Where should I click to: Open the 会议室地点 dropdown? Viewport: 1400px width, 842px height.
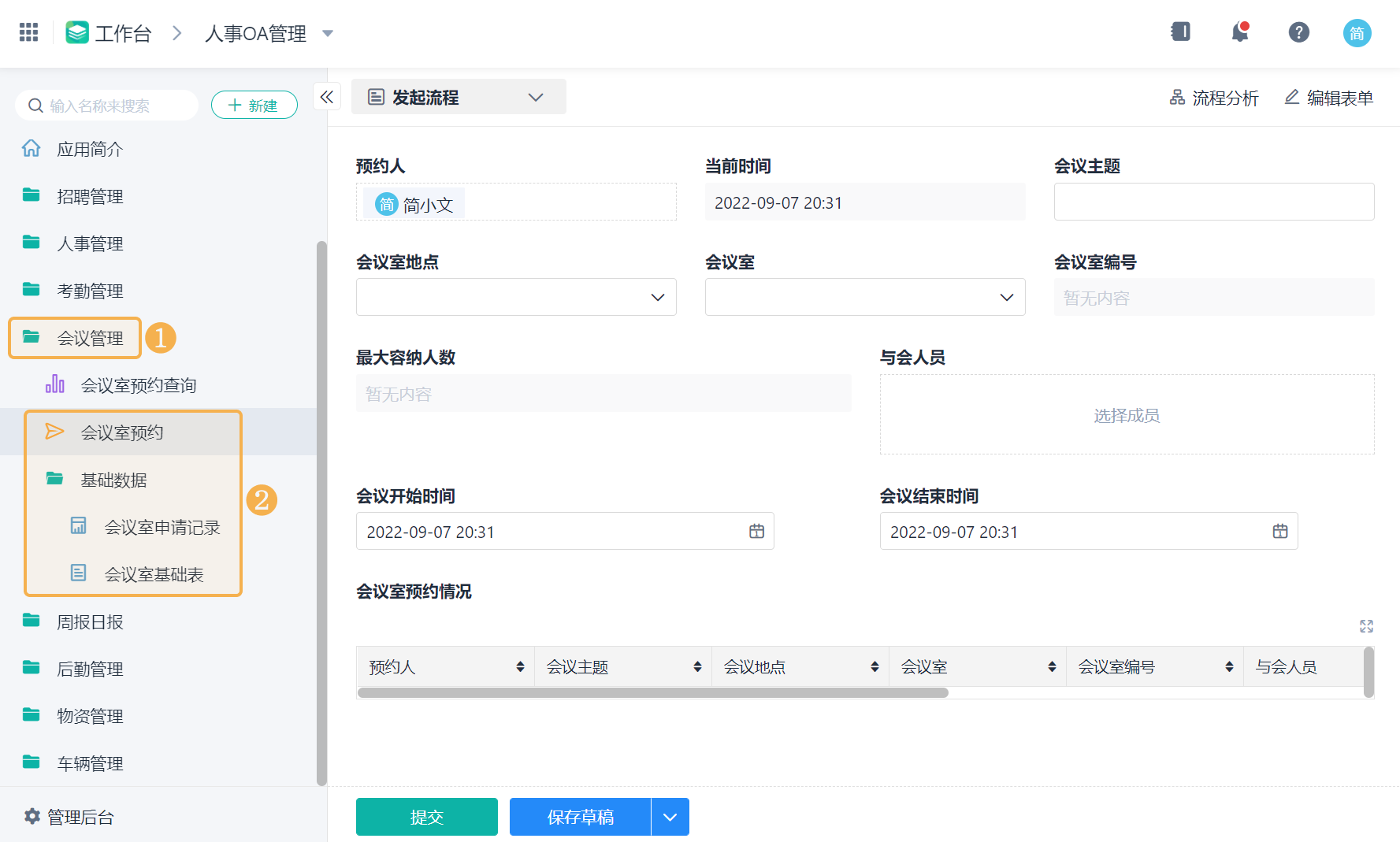click(659, 297)
